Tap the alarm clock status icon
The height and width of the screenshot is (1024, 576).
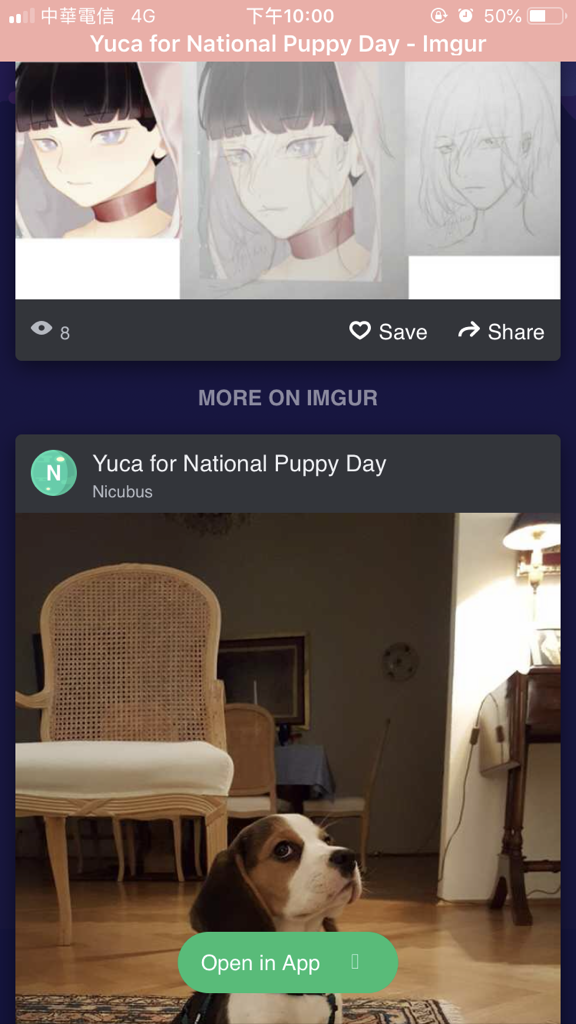click(x=466, y=16)
